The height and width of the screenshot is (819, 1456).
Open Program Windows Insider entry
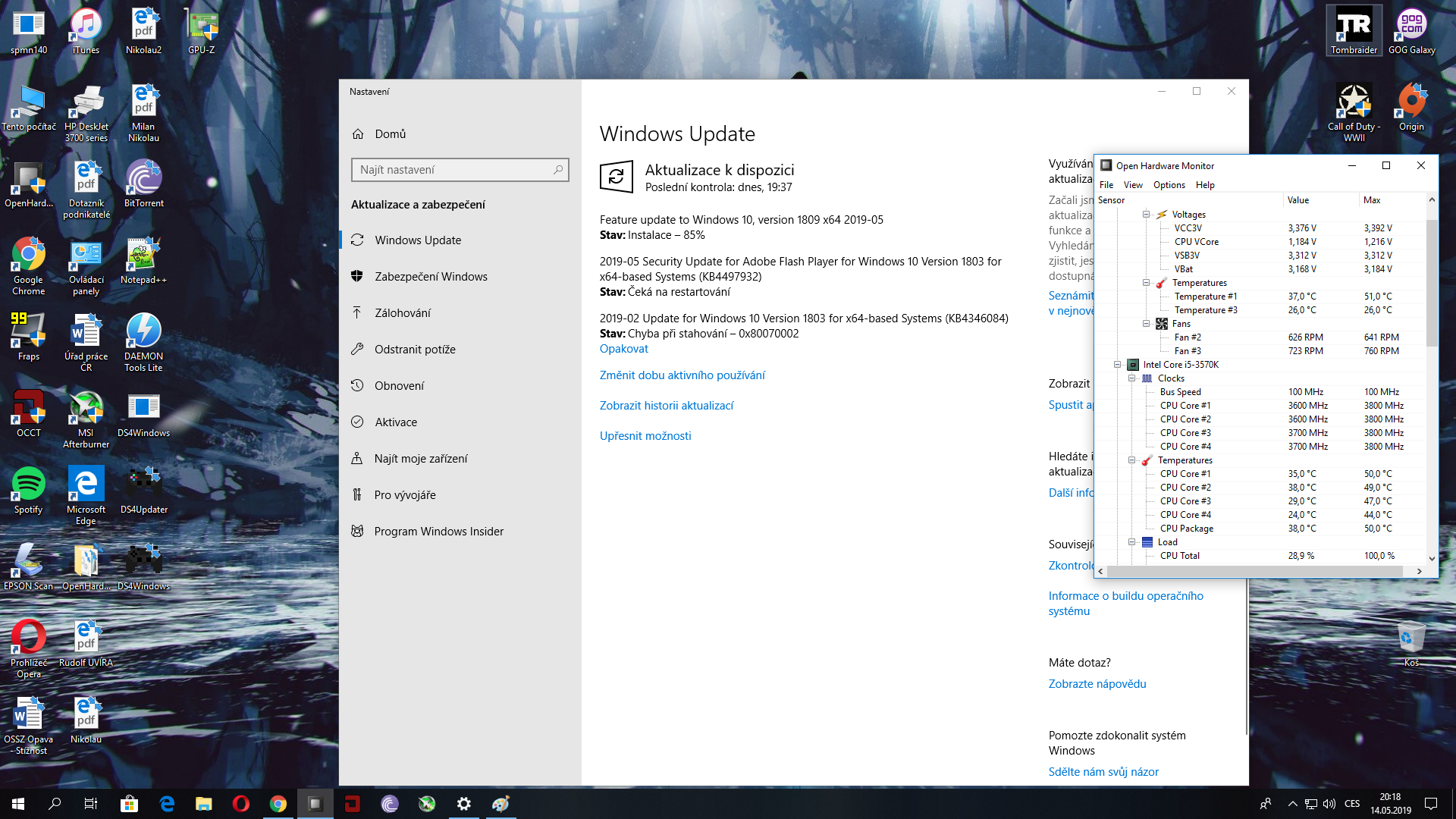point(438,531)
